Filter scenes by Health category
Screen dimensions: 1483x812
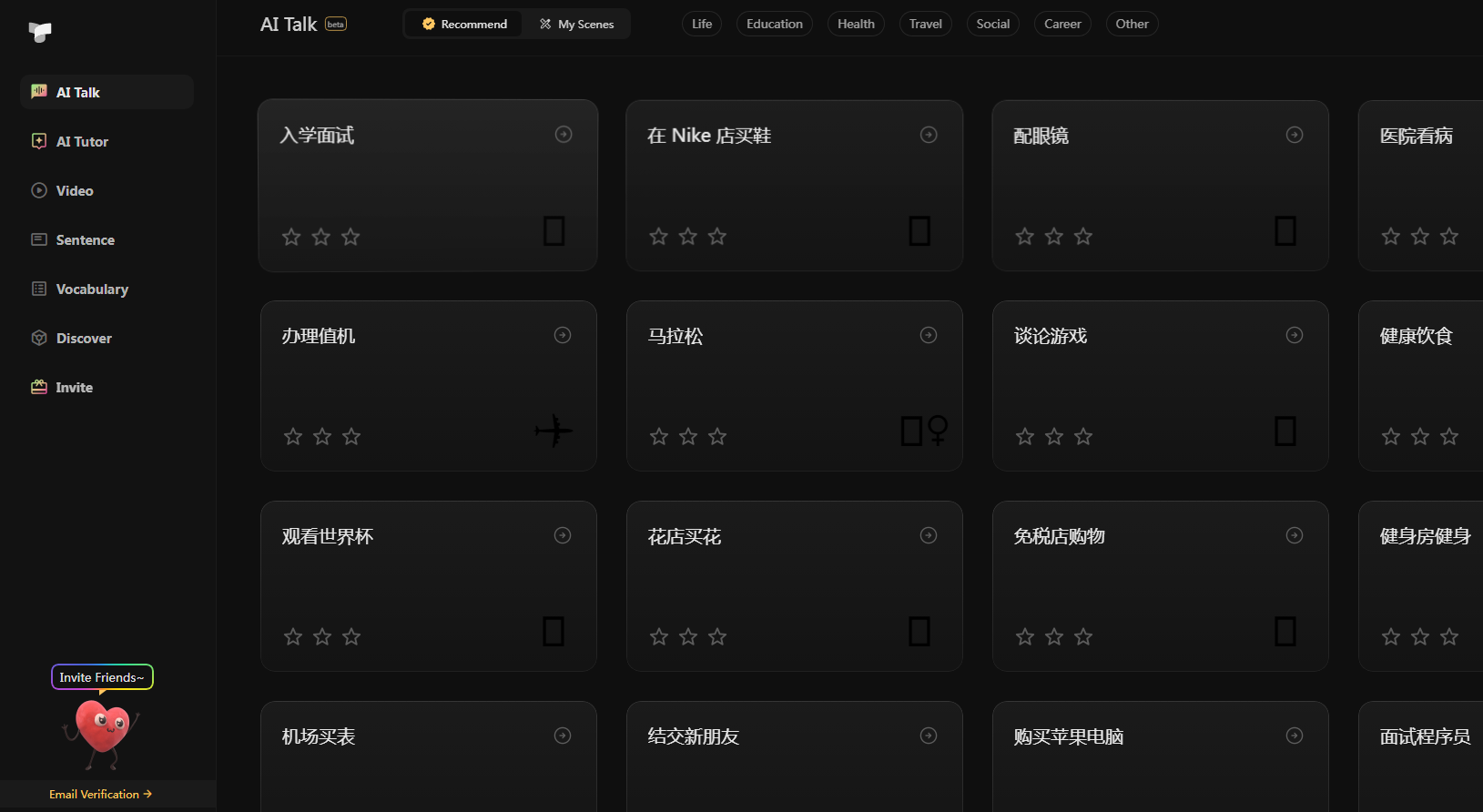pyautogui.click(x=856, y=24)
